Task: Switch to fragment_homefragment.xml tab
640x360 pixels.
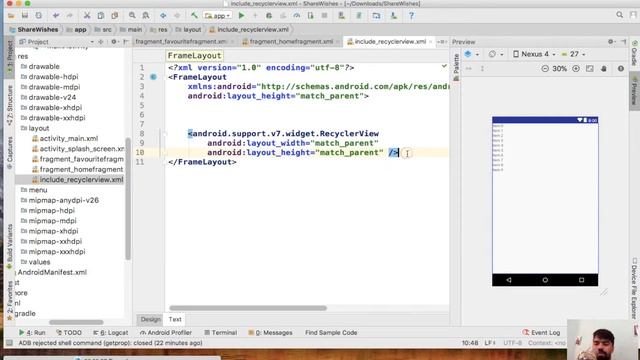Action: (x=291, y=42)
